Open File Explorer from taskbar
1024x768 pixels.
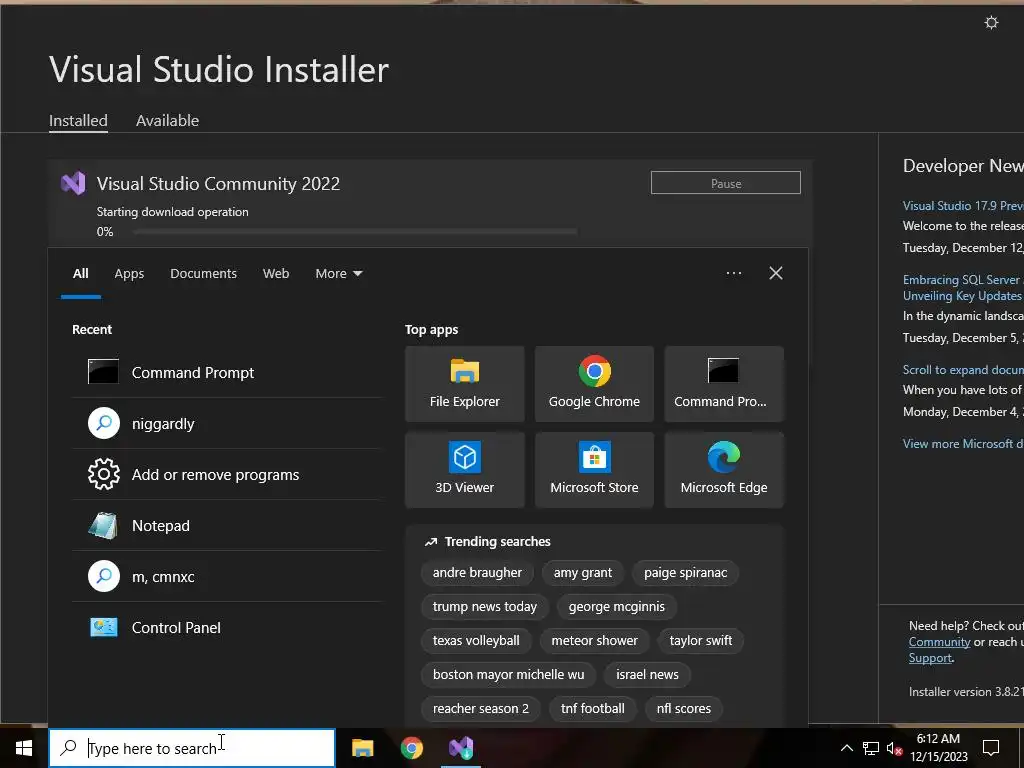coord(362,748)
